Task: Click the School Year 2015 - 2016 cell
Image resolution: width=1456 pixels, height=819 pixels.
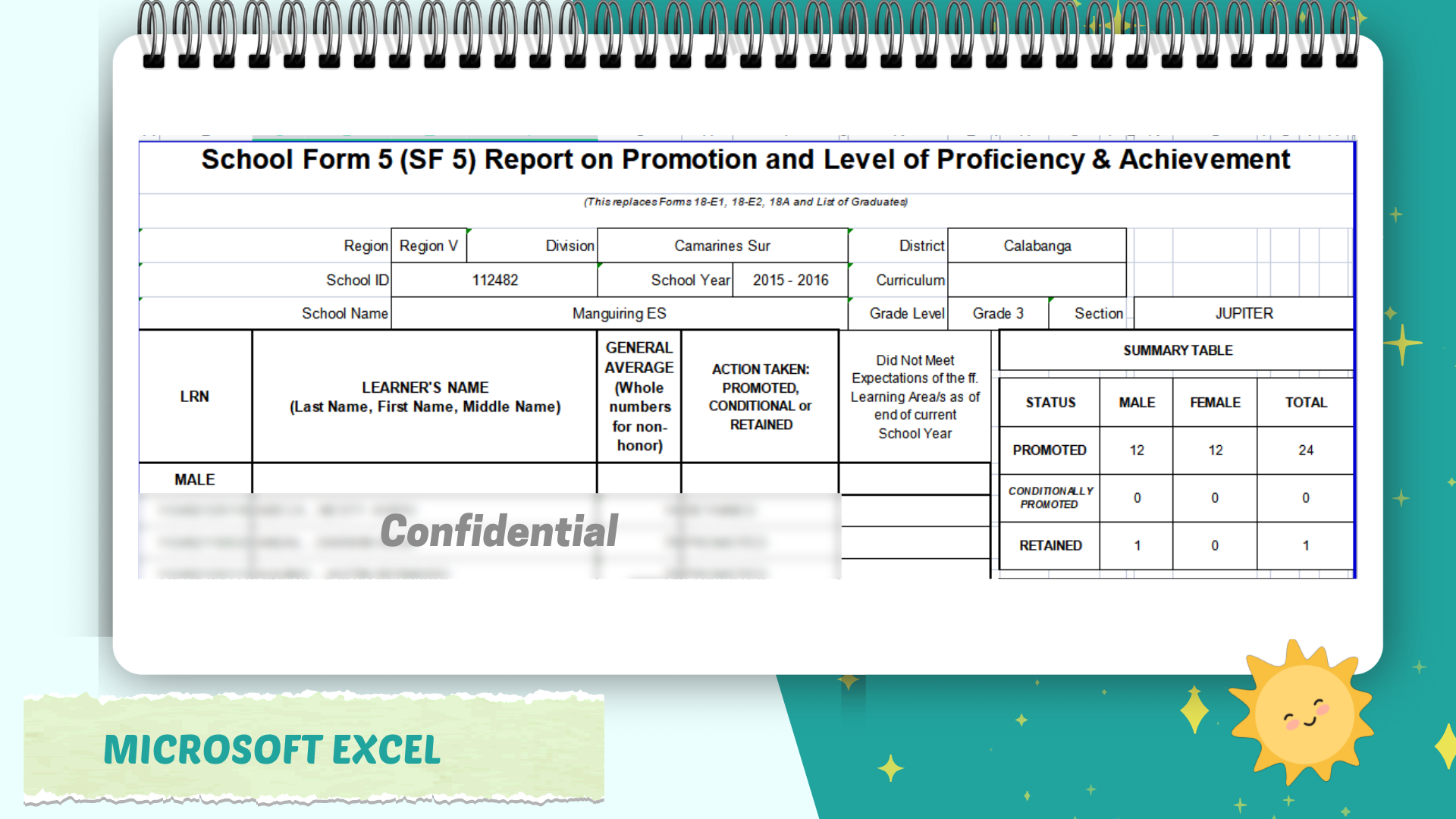Action: (x=790, y=280)
